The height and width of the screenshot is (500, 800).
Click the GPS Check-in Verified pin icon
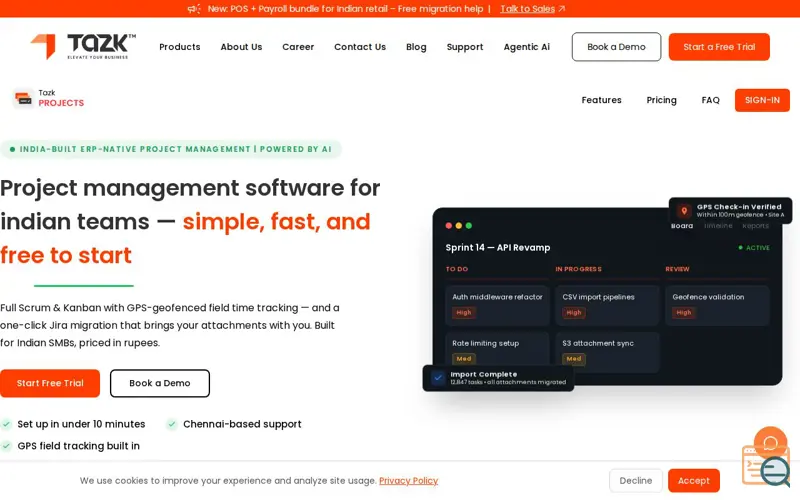pos(684,210)
